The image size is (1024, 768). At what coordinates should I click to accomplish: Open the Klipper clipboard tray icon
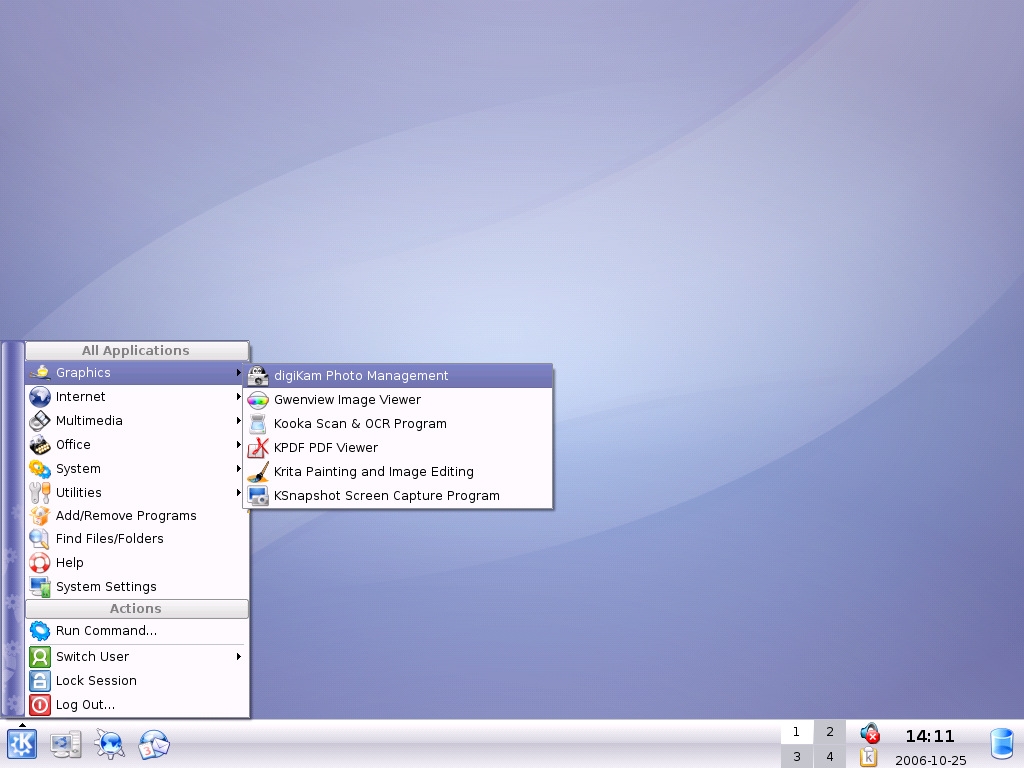point(868,757)
